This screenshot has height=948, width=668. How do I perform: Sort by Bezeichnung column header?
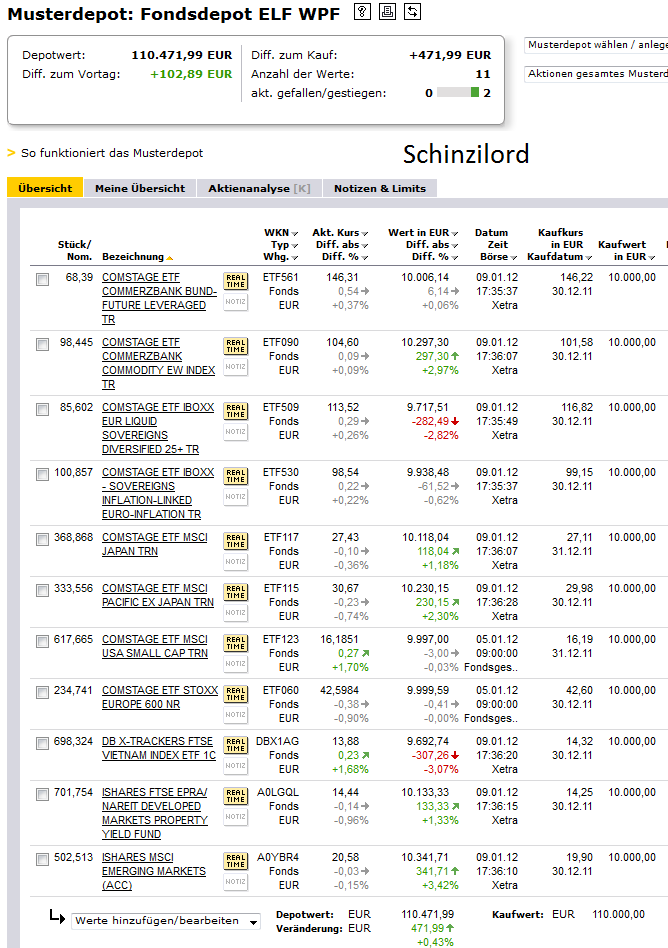(x=137, y=257)
